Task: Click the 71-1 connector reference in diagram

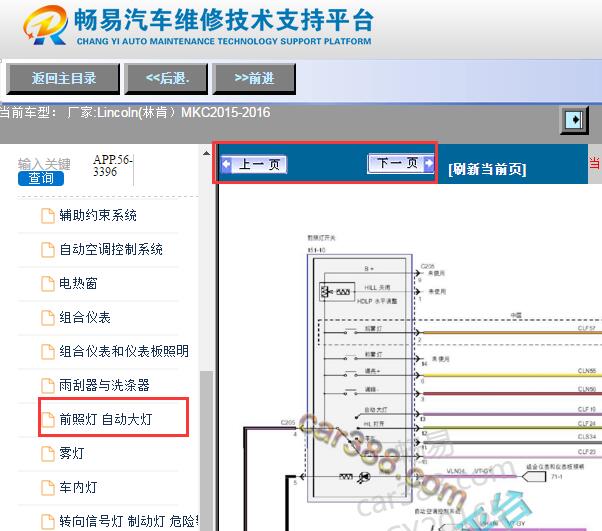Action: [x=557, y=477]
